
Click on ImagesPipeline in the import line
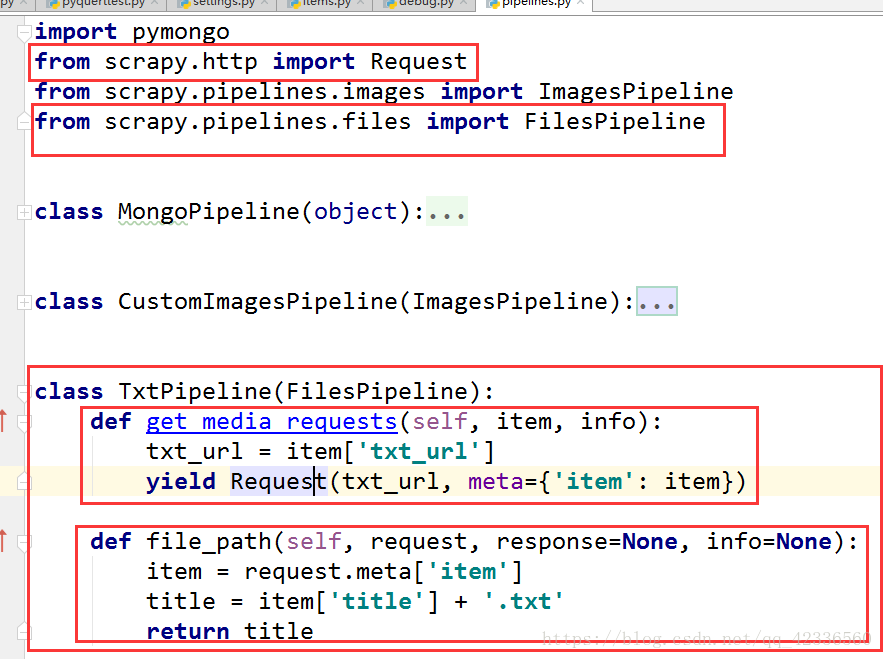[x=636, y=91]
